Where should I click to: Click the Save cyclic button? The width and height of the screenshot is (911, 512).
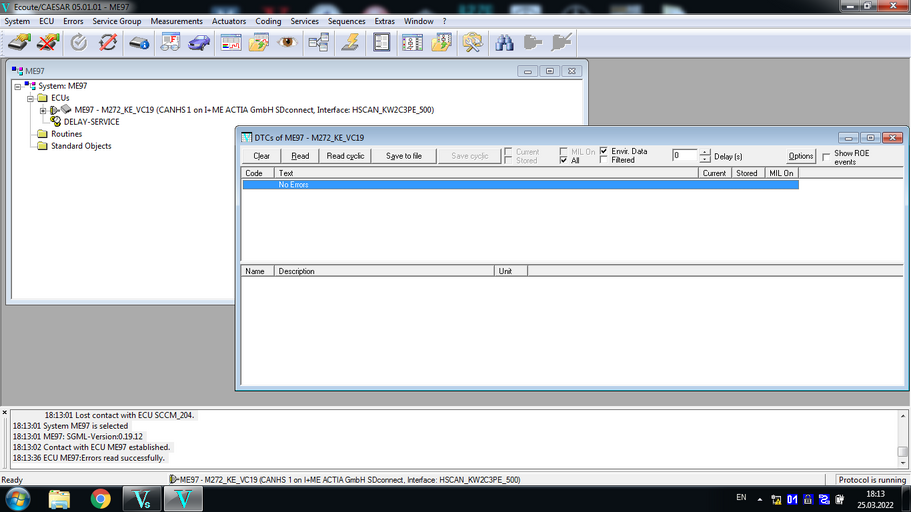tap(469, 156)
